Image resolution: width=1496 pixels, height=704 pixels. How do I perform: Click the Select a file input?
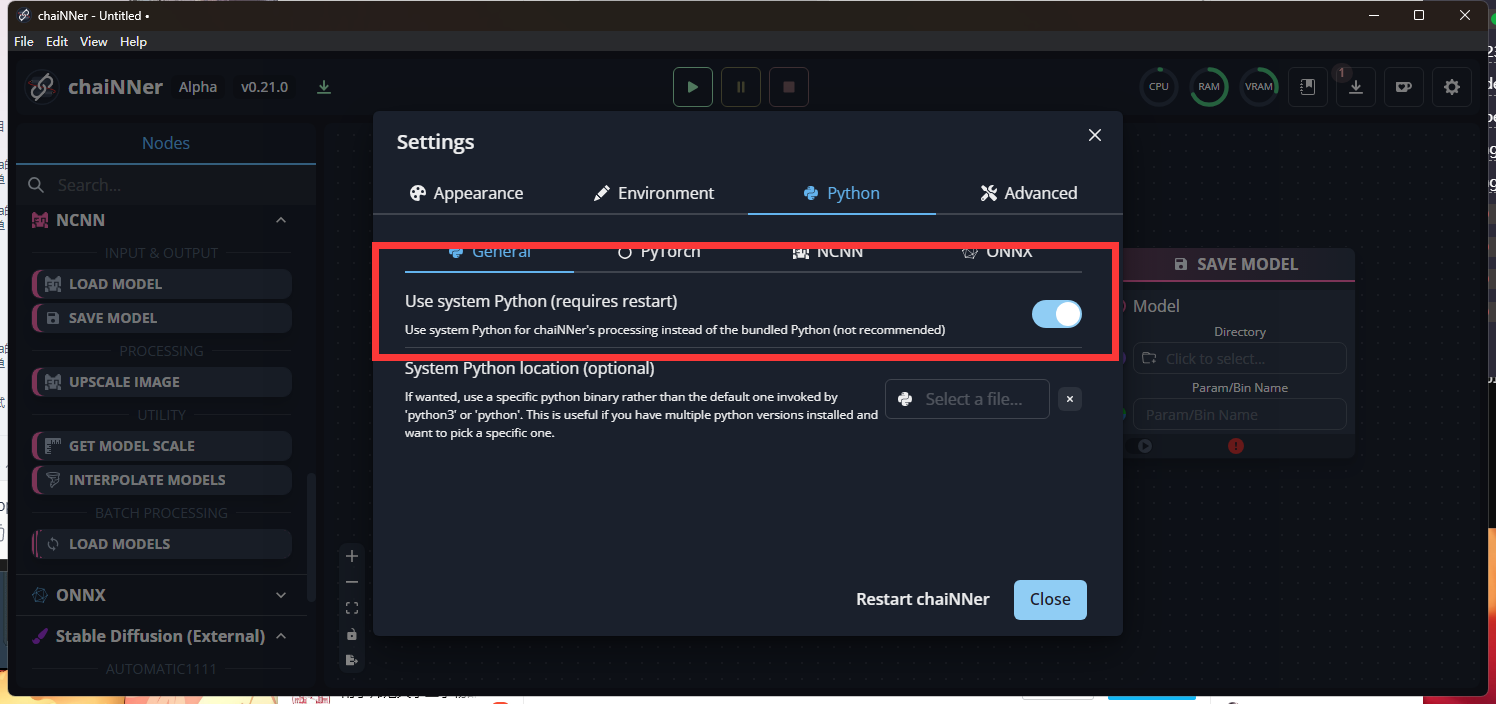tap(967, 399)
